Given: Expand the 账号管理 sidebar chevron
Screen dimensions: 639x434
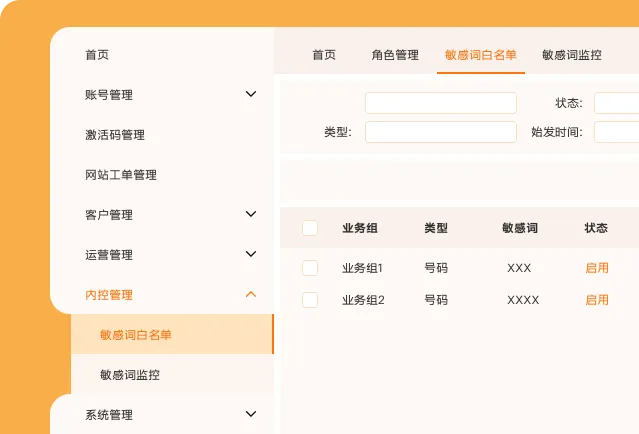Looking at the screenshot, I should click(x=251, y=95).
